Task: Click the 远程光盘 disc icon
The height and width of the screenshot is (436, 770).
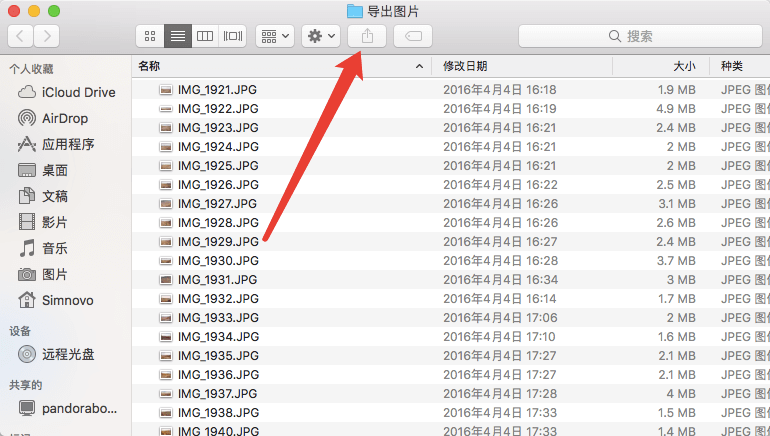Action: [27, 354]
